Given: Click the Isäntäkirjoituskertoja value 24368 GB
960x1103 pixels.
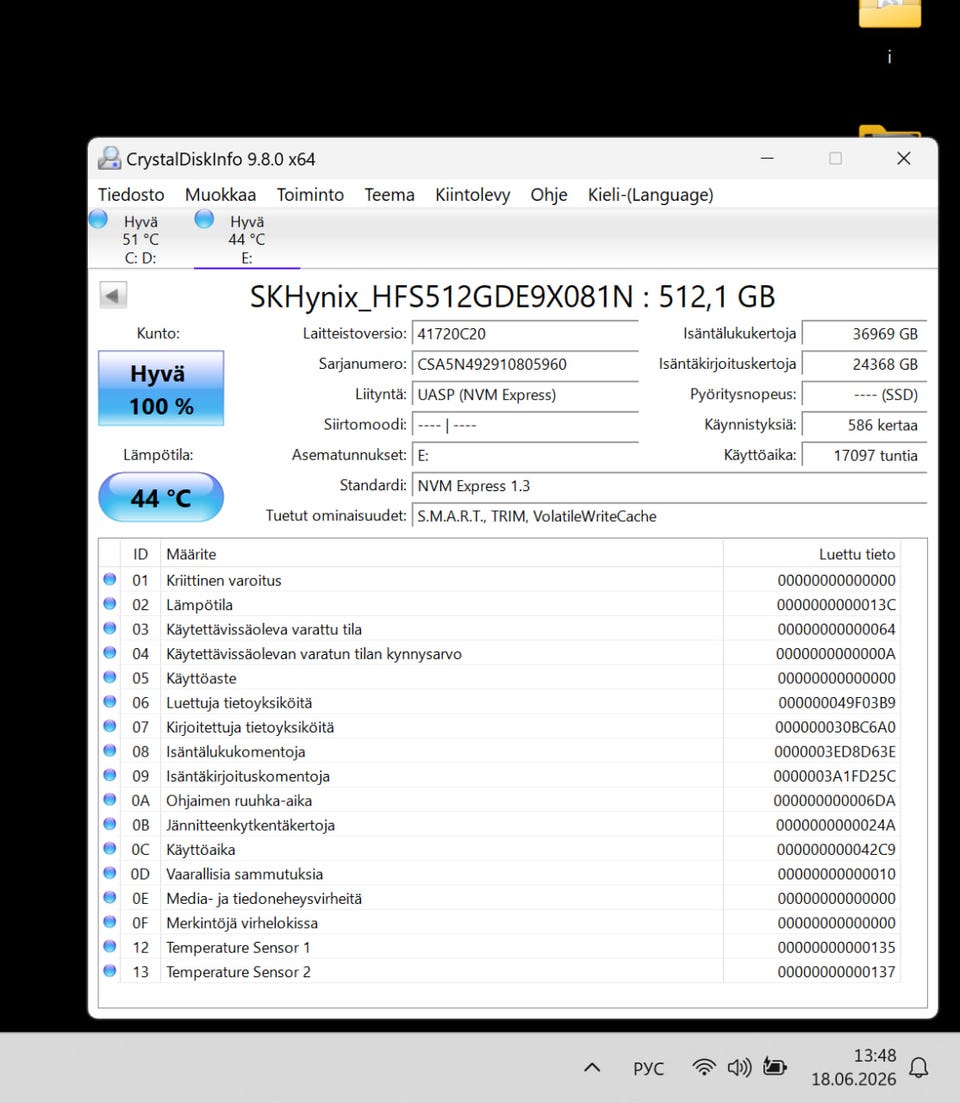Looking at the screenshot, I should click(x=864, y=364).
